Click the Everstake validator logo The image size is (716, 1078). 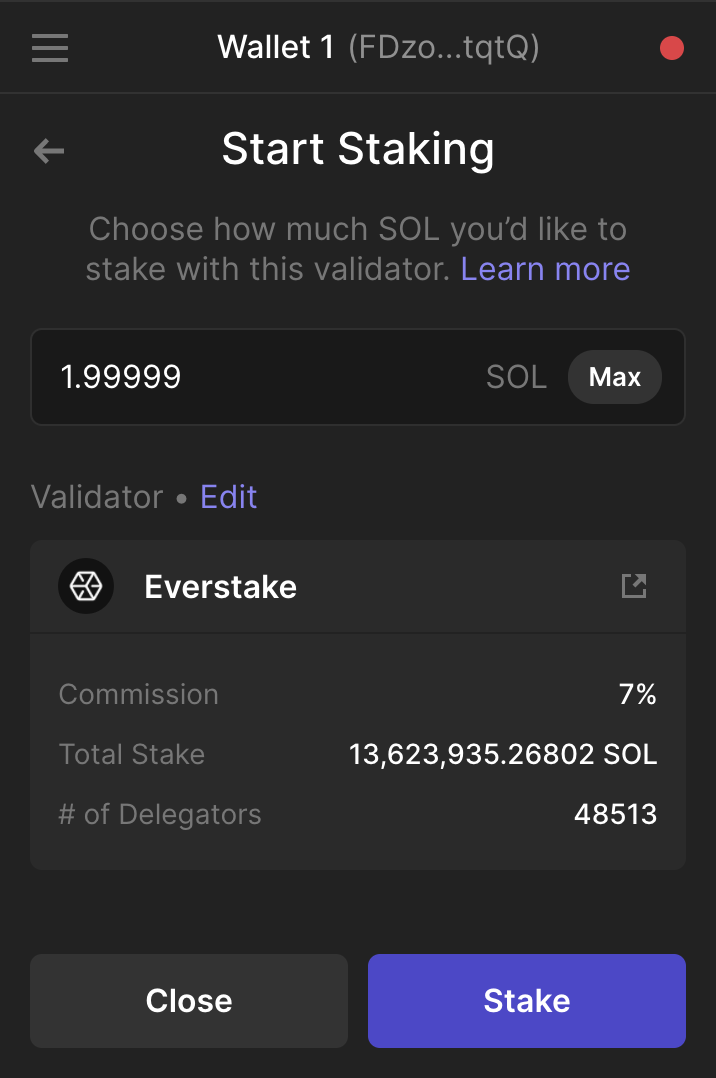[x=86, y=586]
